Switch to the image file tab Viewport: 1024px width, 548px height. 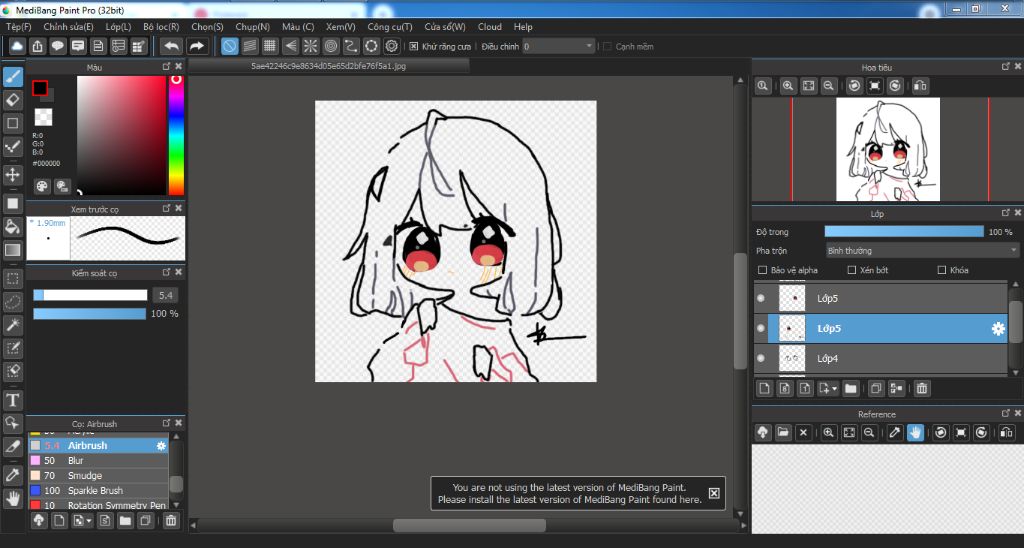tap(328, 66)
